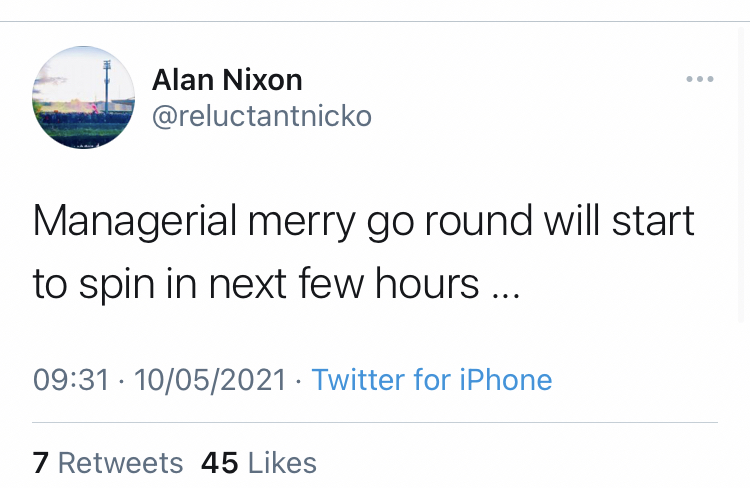Click the tweet text about managerial merry go round
750x488 pixels.
point(364,252)
